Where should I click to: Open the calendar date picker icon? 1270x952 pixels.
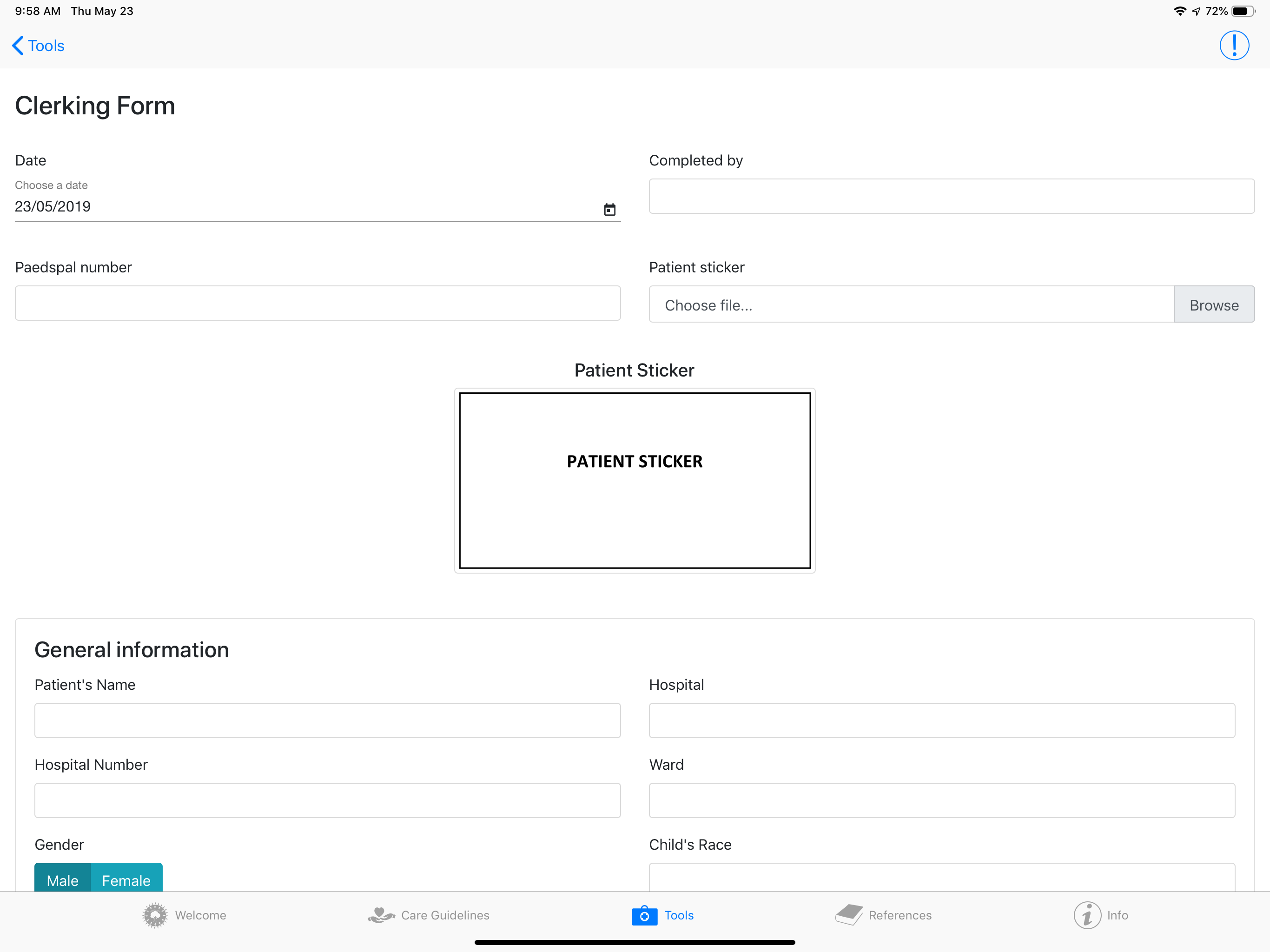tap(610, 210)
